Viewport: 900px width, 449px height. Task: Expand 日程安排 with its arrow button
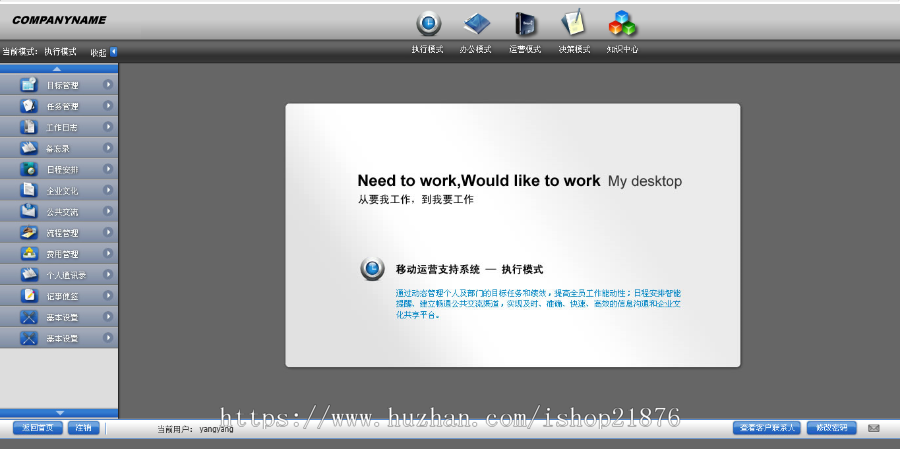pyautogui.click(x=108, y=169)
